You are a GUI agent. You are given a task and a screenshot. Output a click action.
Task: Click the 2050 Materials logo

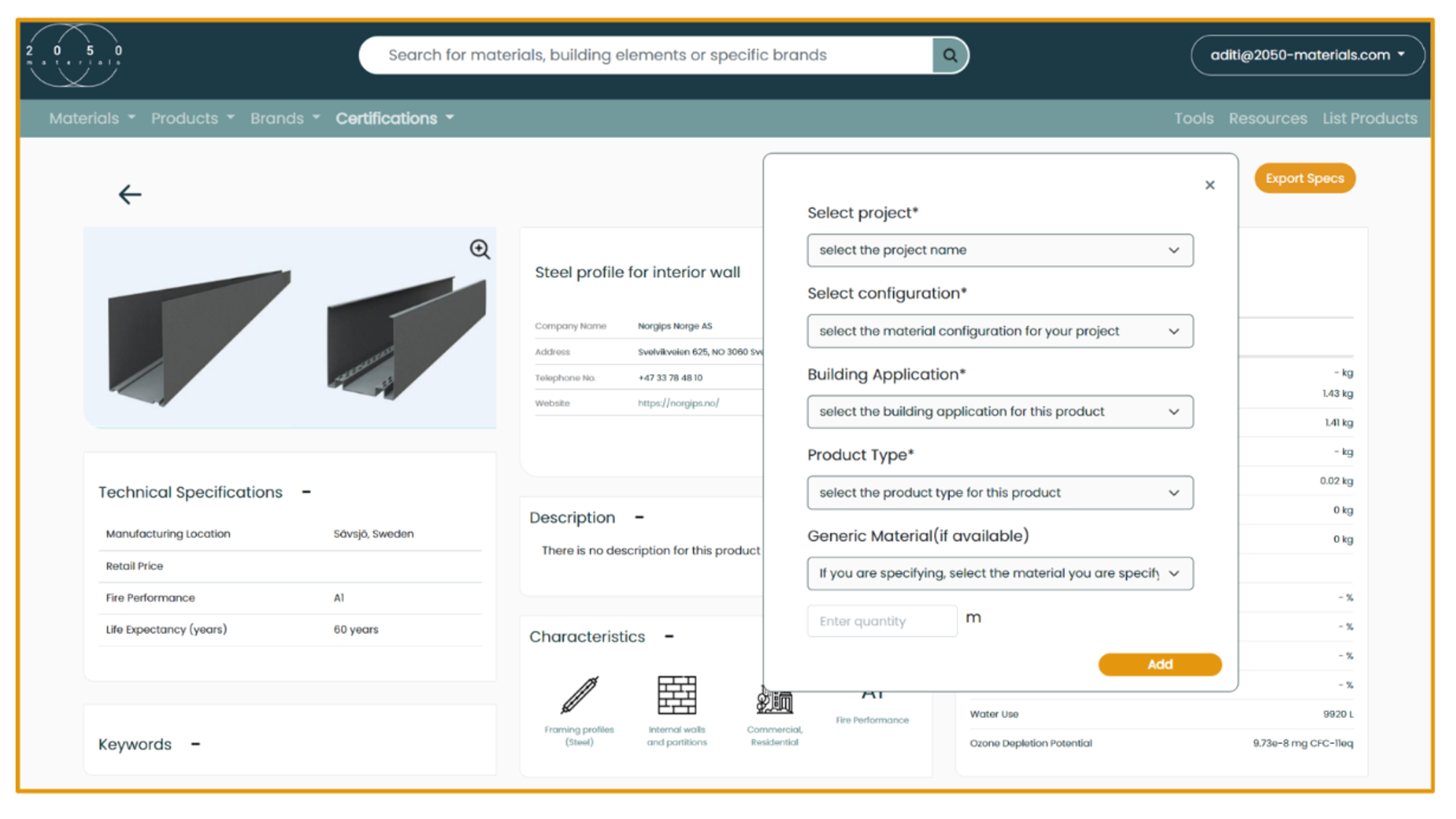(x=74, y=55)
